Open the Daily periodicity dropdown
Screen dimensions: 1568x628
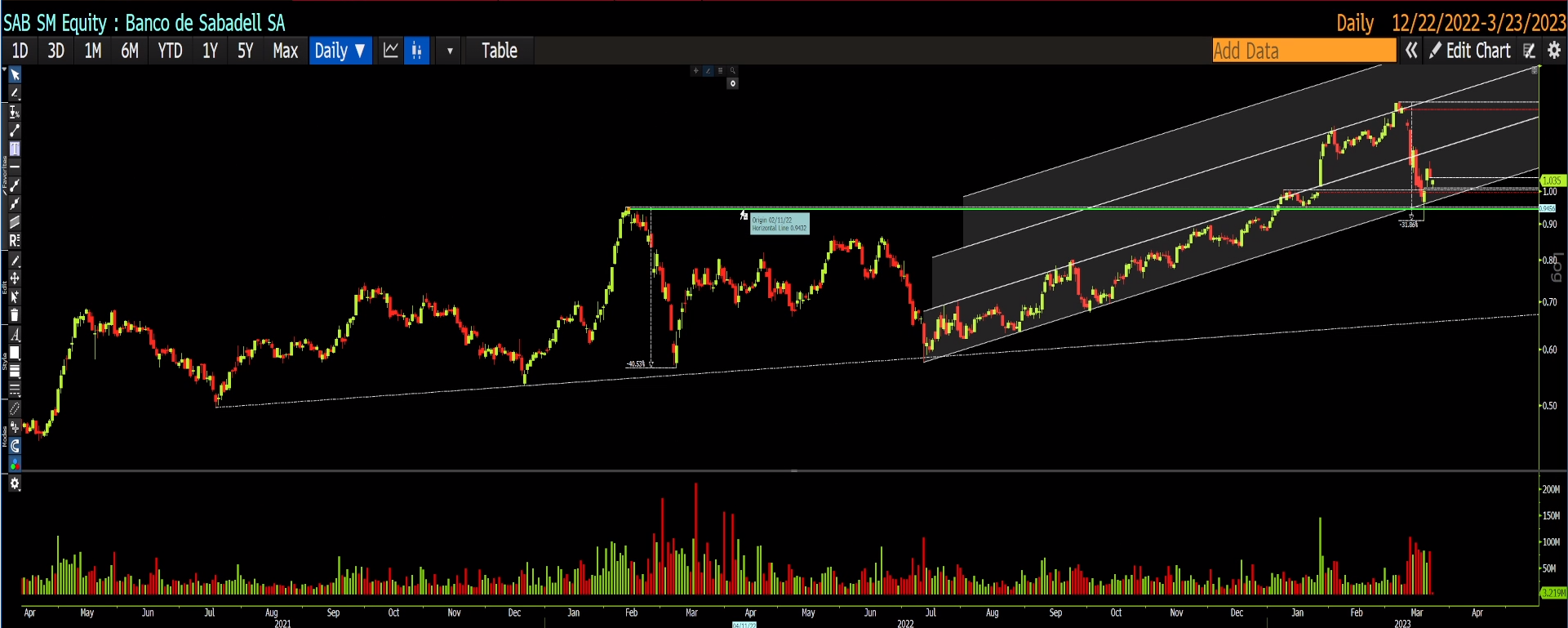(340, 51)
